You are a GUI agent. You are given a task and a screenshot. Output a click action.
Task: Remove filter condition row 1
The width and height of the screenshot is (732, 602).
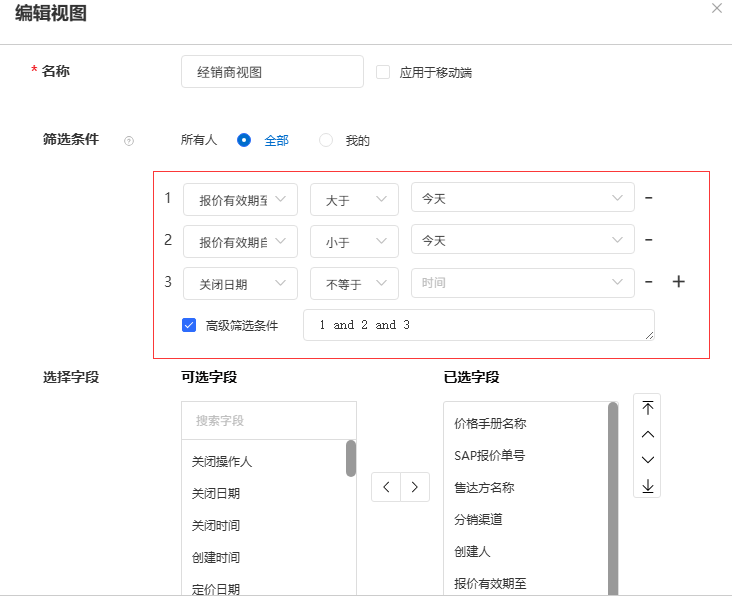pos(648,198)
